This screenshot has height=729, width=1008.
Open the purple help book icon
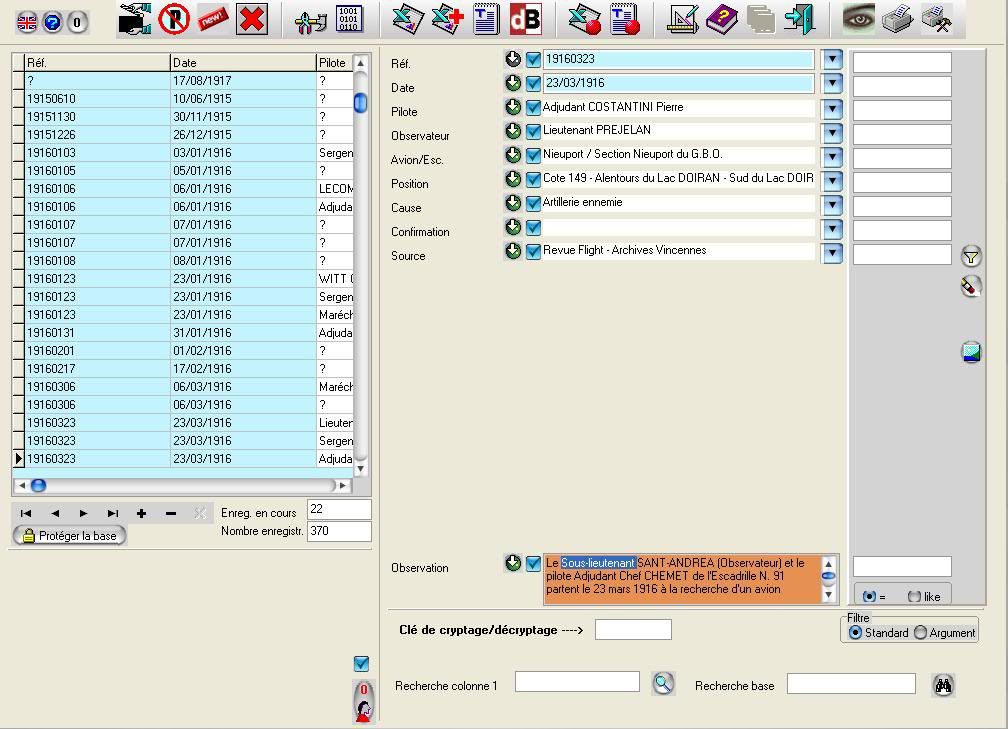click(x=722, y=19)
